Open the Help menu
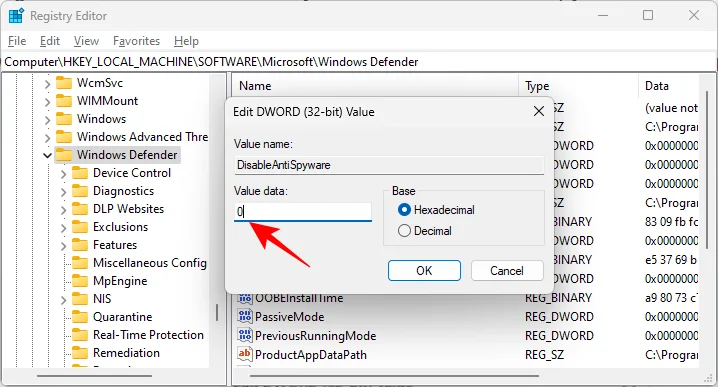This screenshot has height=387, width=718. (x=186, y=41)
